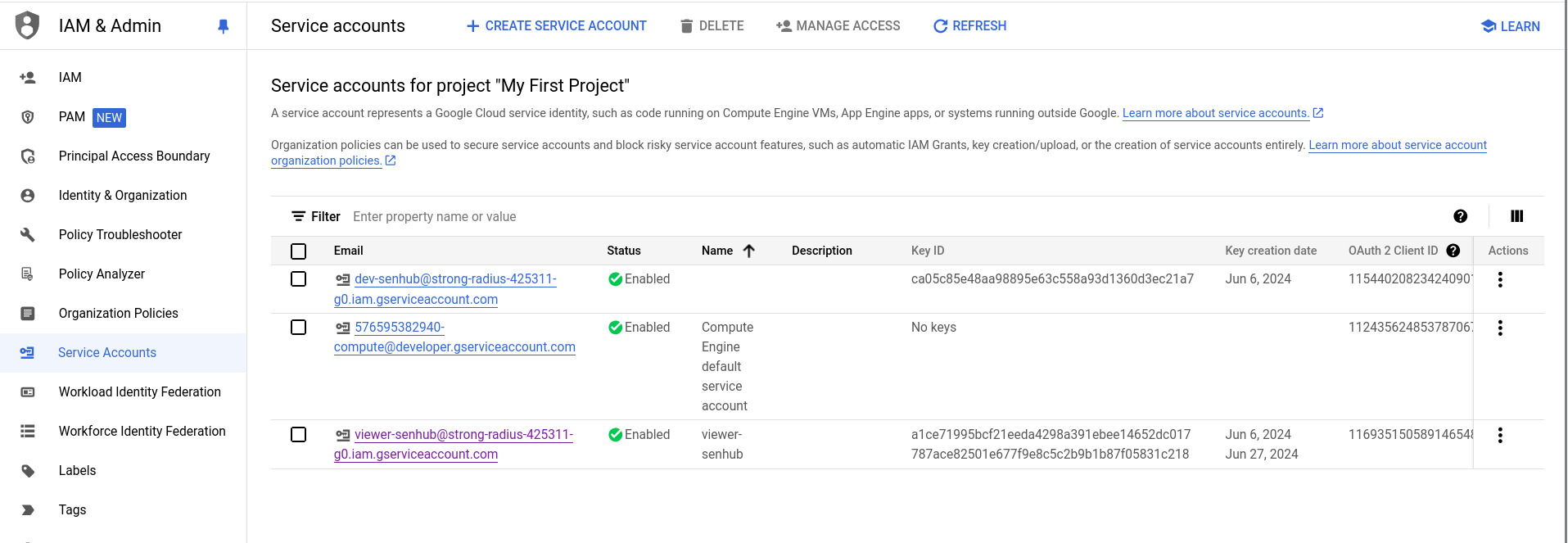Screen dimensions: 1568x543
Task: Click the PAM shield icon
Action: click(28, 117)
